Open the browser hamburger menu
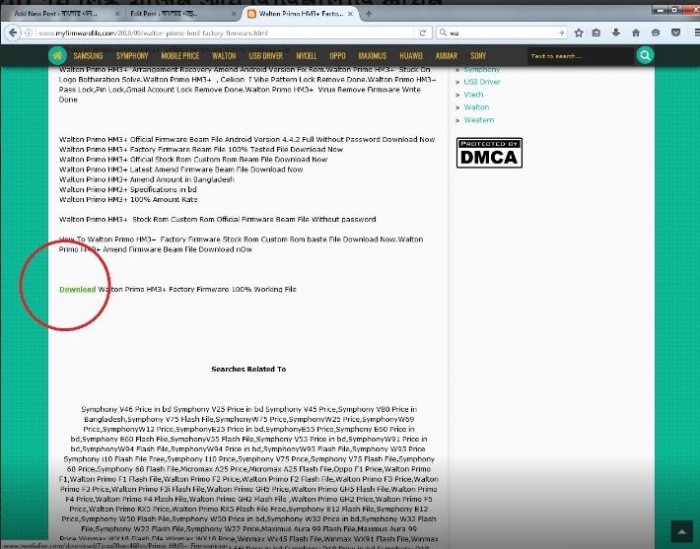 point(696,33)
